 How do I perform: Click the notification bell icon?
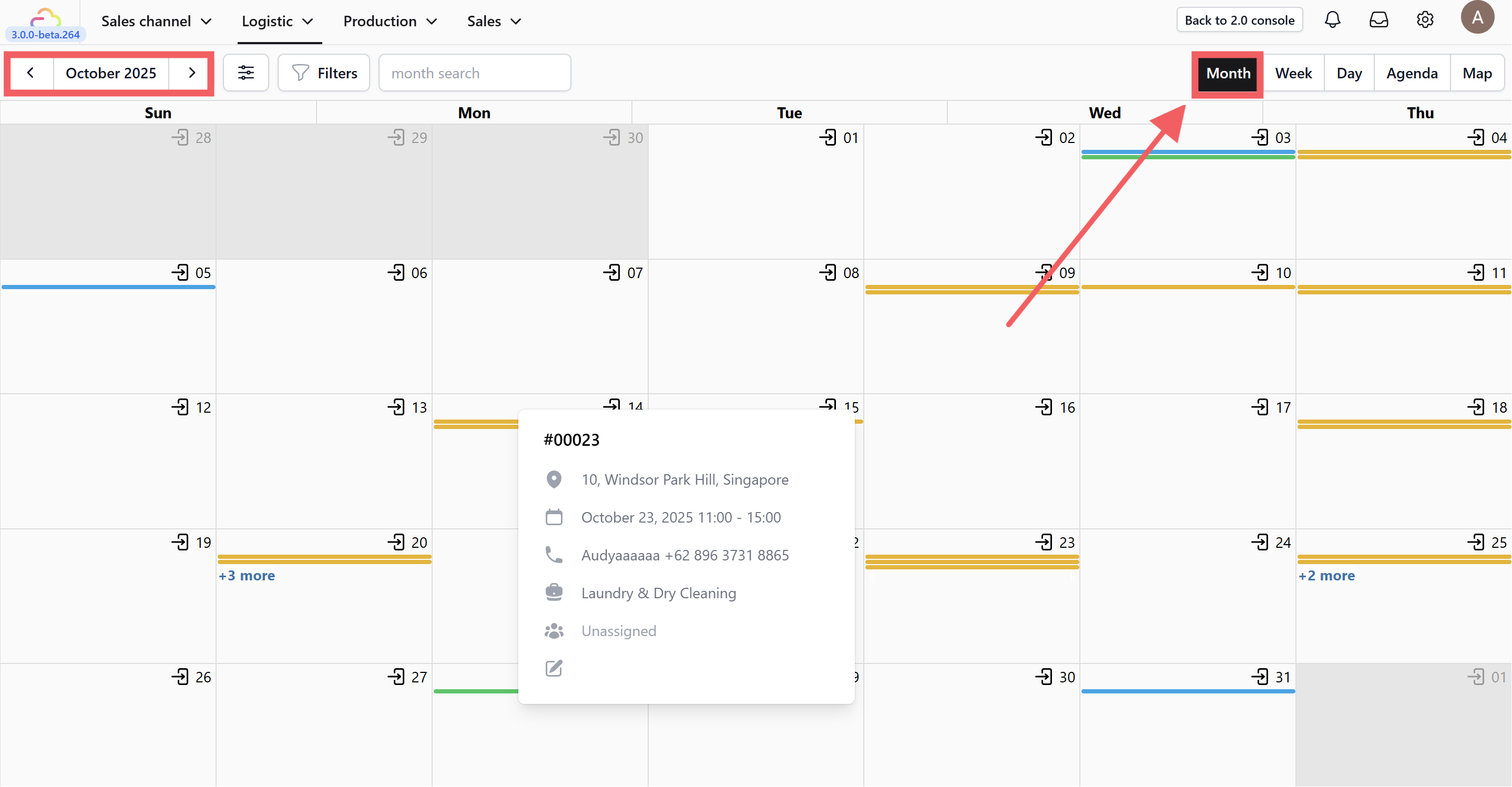click(1332, 20)
